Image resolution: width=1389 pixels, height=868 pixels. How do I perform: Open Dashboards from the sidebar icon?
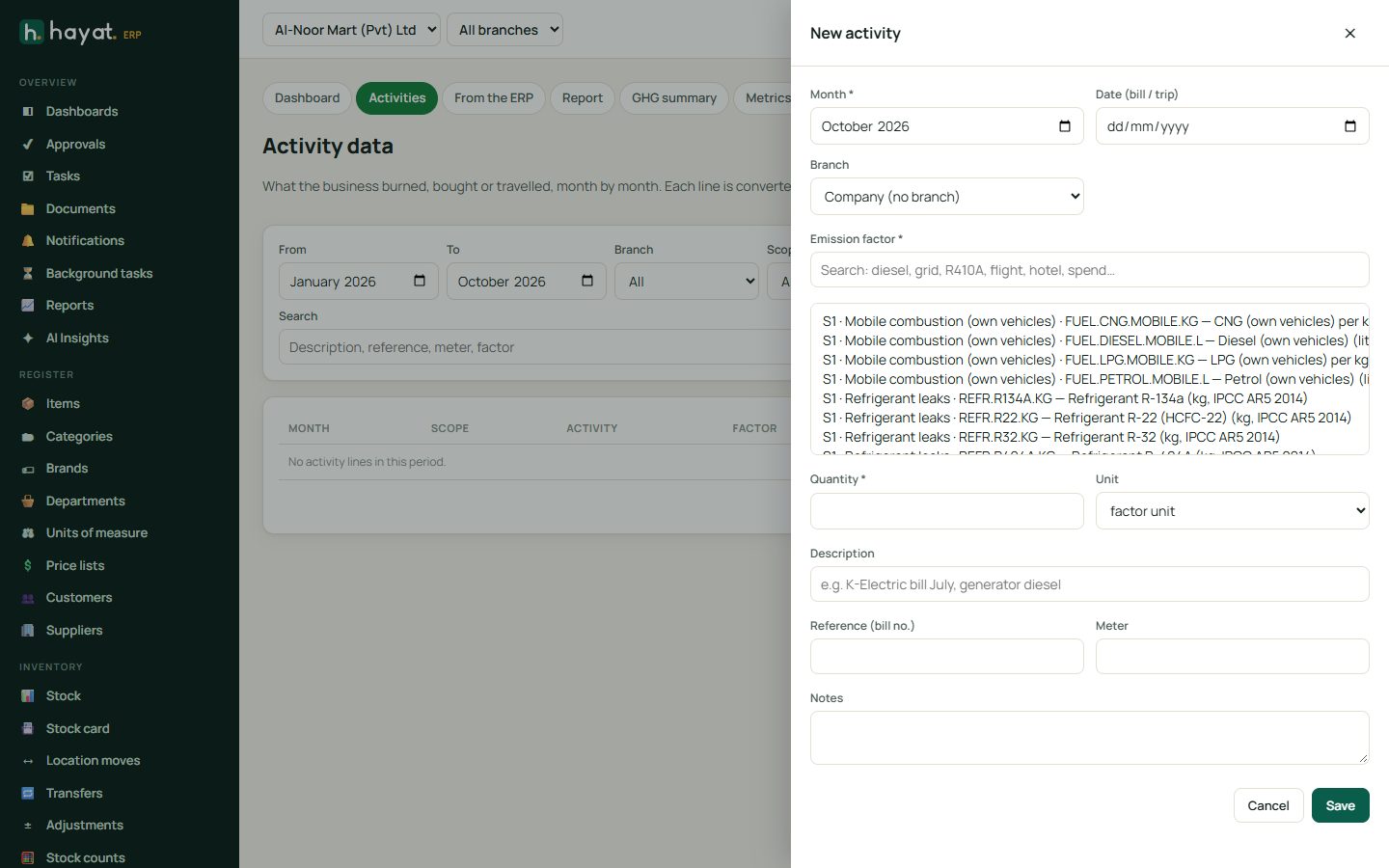click(28, 112)
